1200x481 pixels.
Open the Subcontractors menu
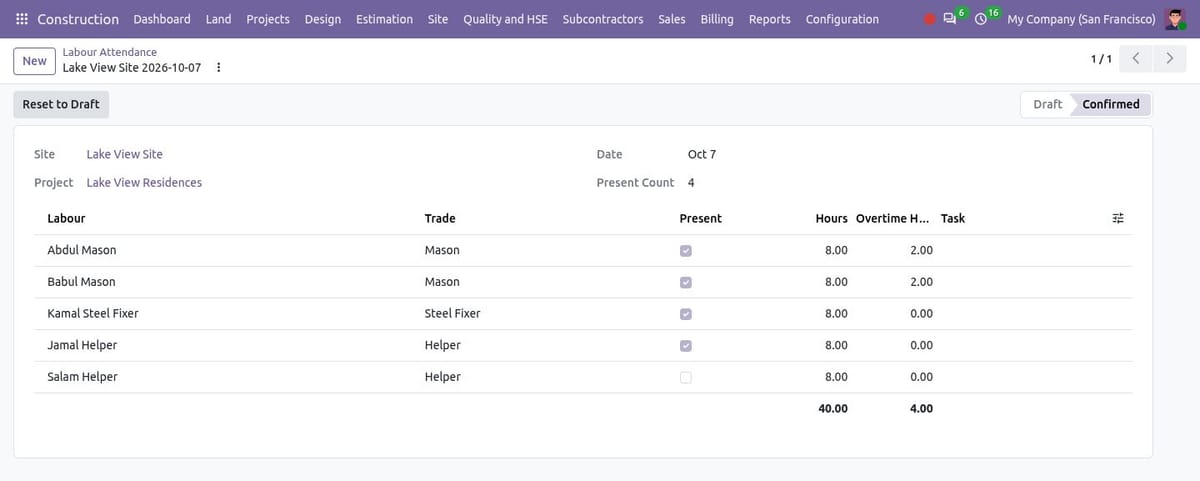[x=603, y=19]
